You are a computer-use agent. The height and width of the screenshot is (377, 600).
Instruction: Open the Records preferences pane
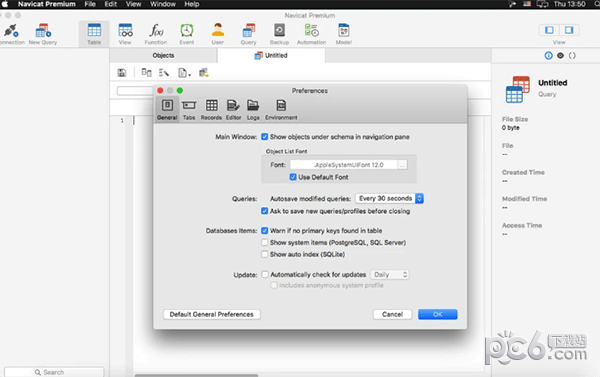[211, 110]
